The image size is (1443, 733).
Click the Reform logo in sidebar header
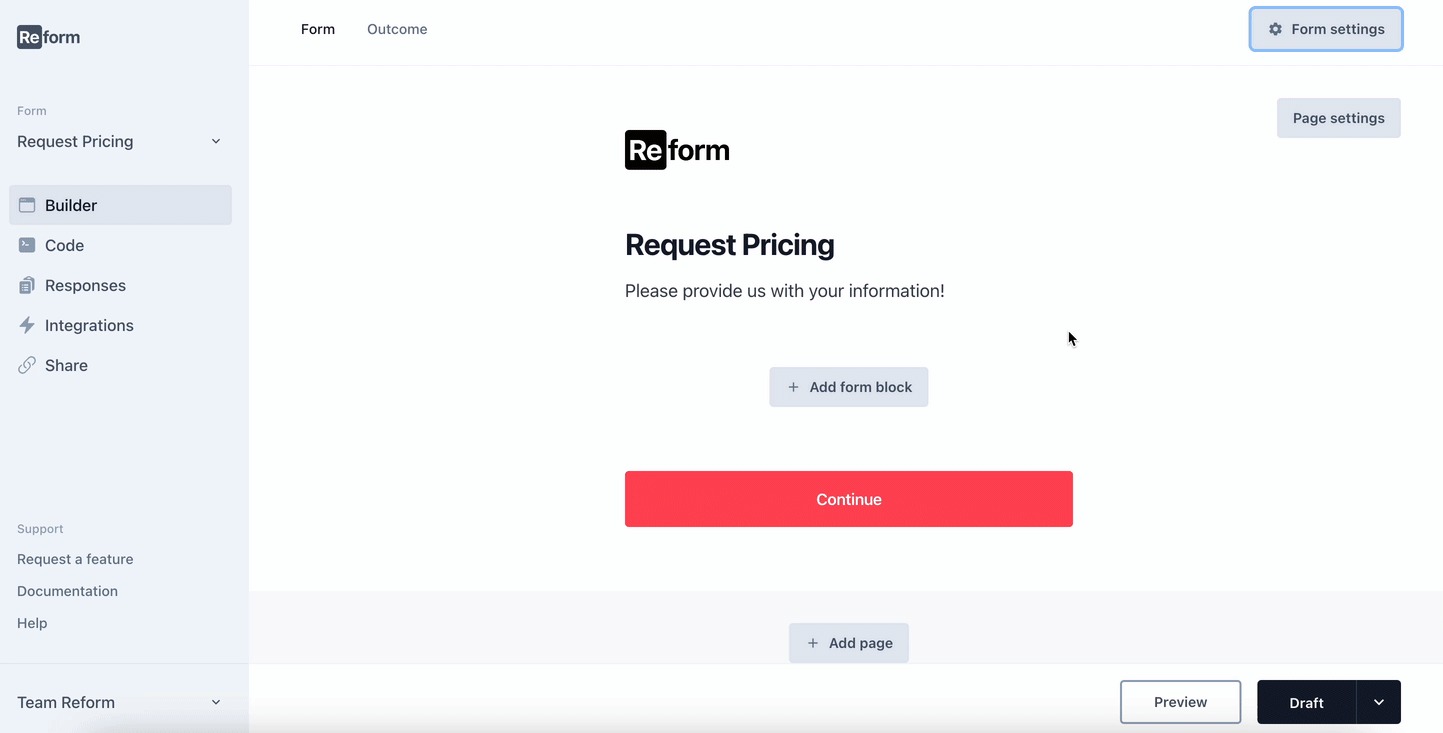pyautogui.click(x=48, y=37)
